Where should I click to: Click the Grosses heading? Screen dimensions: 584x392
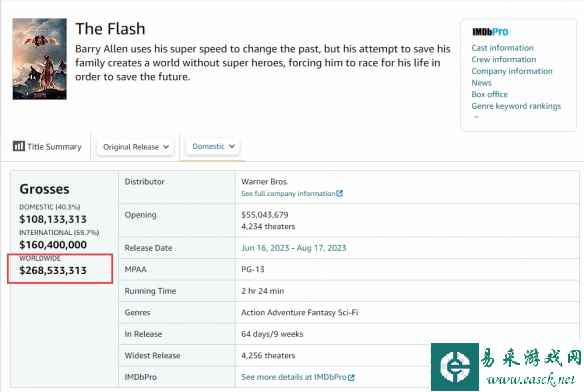point(44,189)
